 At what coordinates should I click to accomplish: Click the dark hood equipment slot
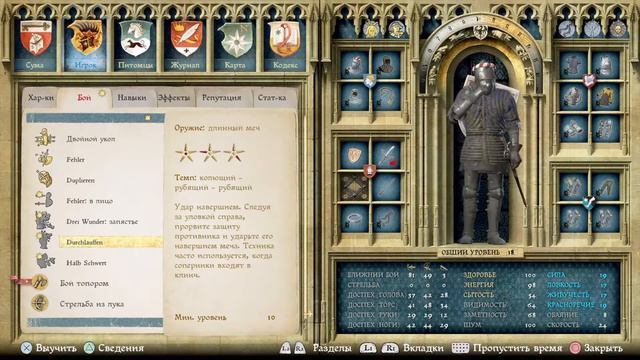[386, 64]
